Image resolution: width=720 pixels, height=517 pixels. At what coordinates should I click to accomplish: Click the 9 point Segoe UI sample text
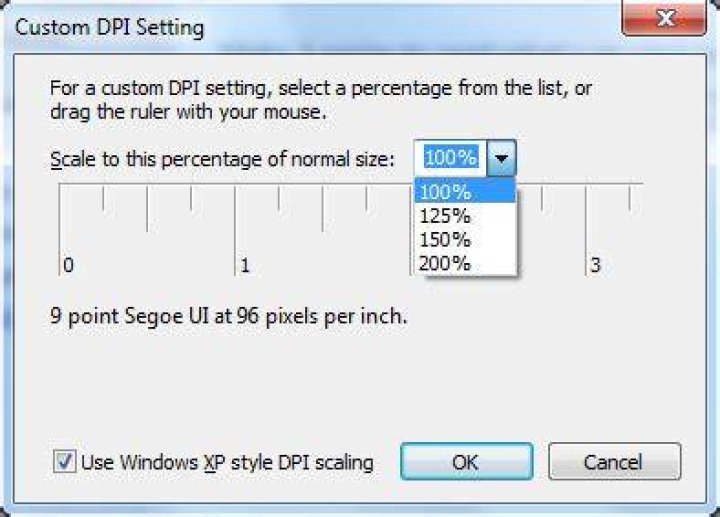pyautogui.click(x=229, y=316)
